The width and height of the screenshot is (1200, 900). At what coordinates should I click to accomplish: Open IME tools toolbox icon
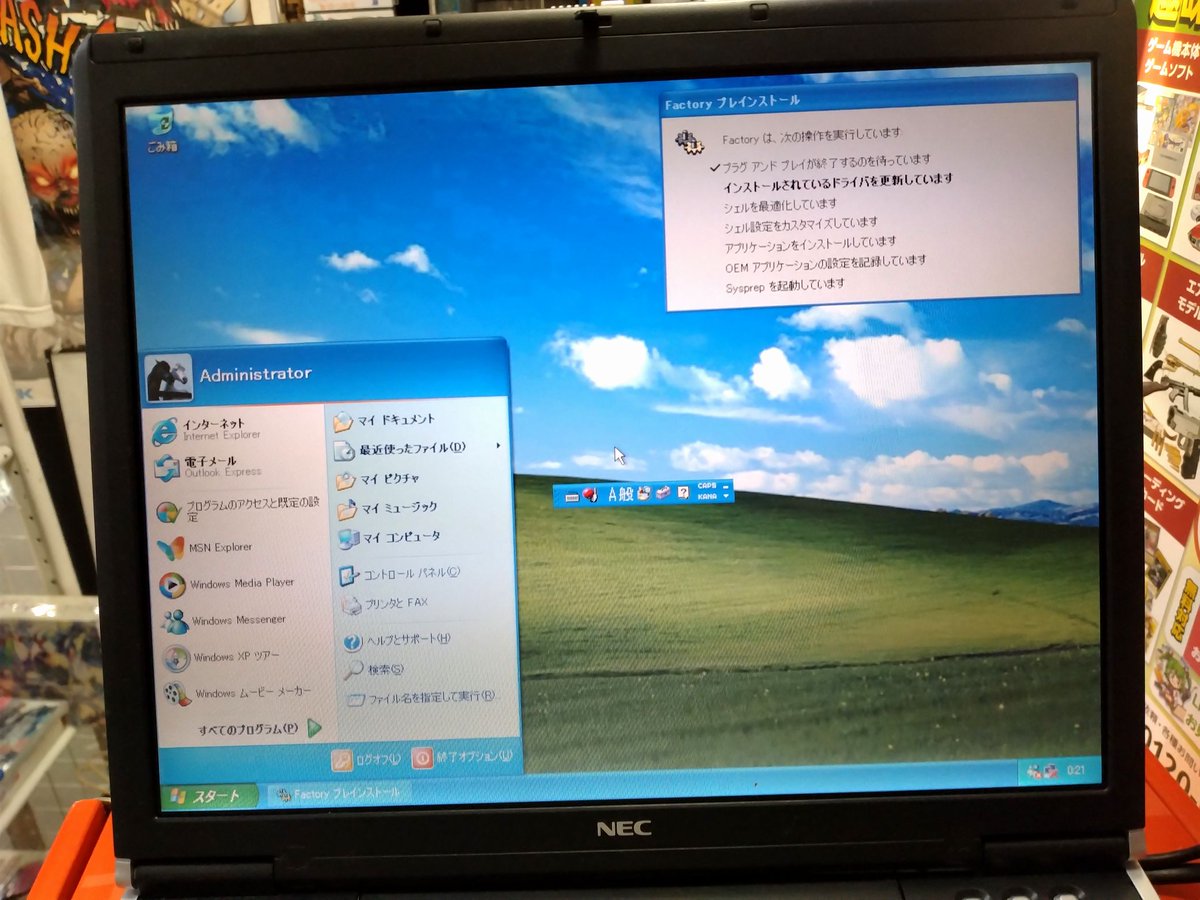coord(663,492)
